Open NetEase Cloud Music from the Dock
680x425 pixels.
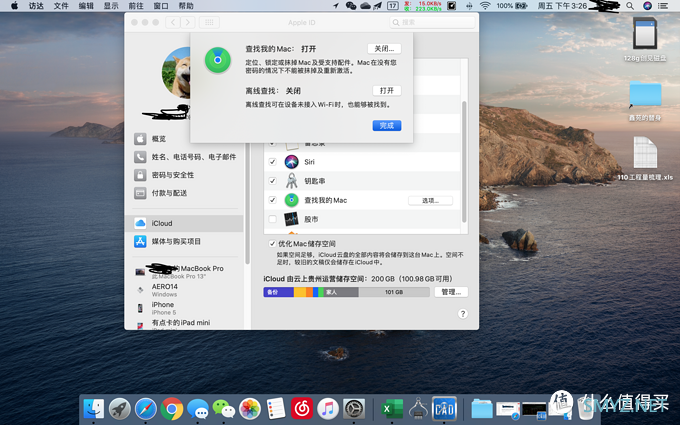tap(302, 409)
